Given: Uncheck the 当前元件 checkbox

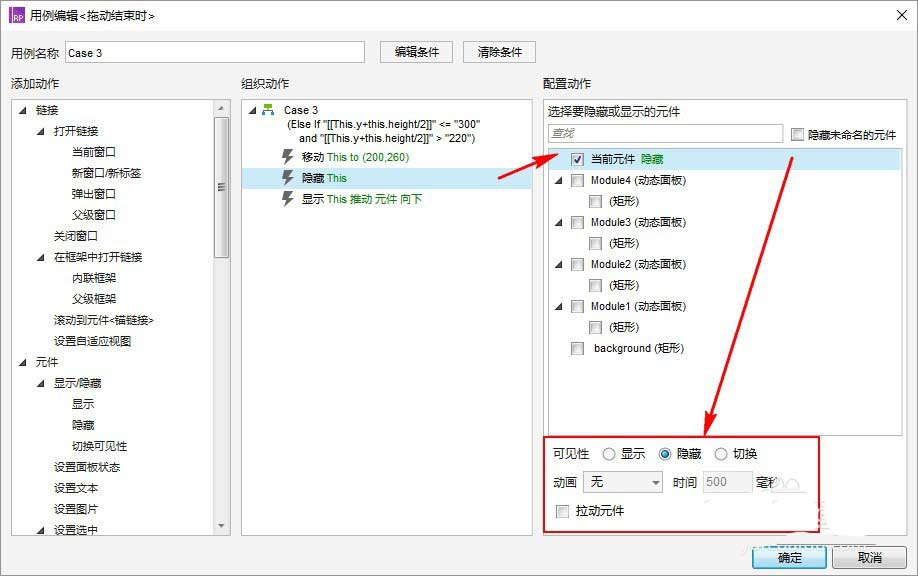Looking at the screenshot, I should coord(577,159).
